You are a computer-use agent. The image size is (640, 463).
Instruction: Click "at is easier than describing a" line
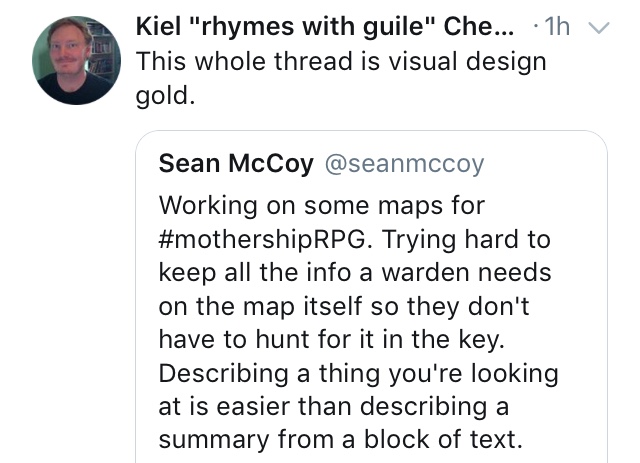tap(333, 407)
